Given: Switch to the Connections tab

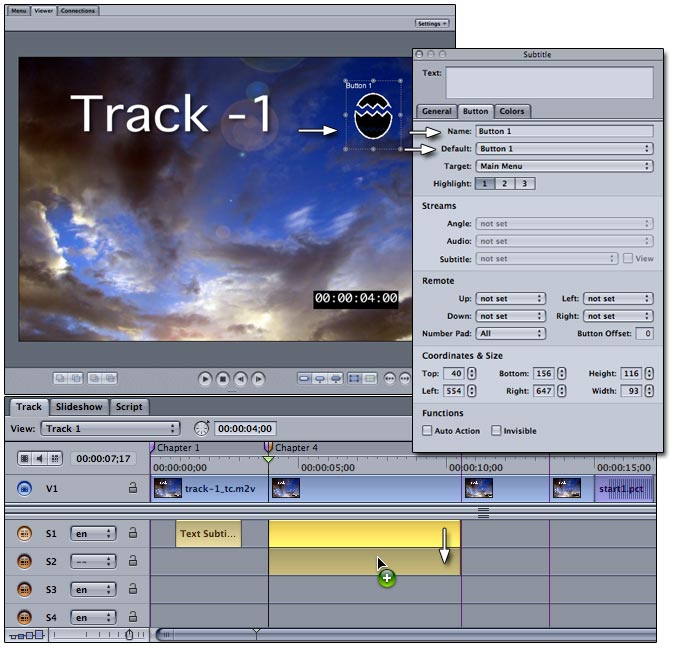Looking at the screenshot, I should pyautogui.click(x=77, y=10).
